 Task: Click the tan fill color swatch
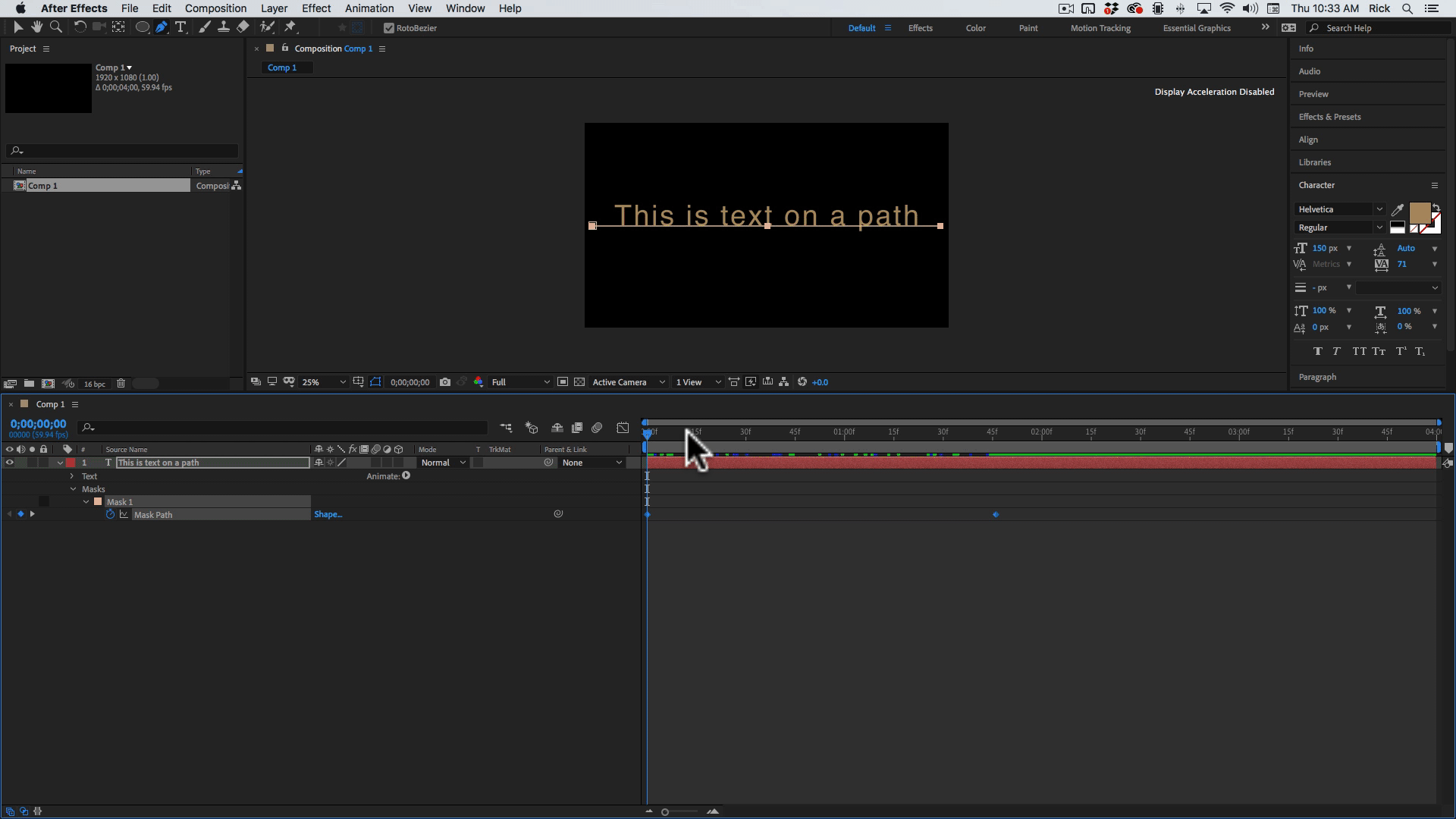click(1419, 213)
